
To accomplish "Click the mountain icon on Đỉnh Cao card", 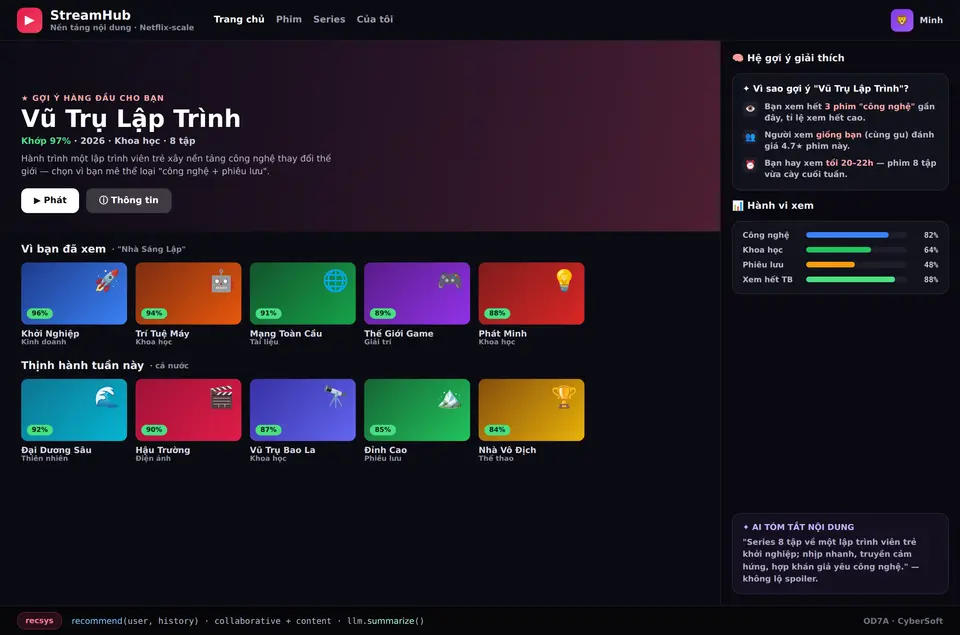I will (x=449, y=398).
